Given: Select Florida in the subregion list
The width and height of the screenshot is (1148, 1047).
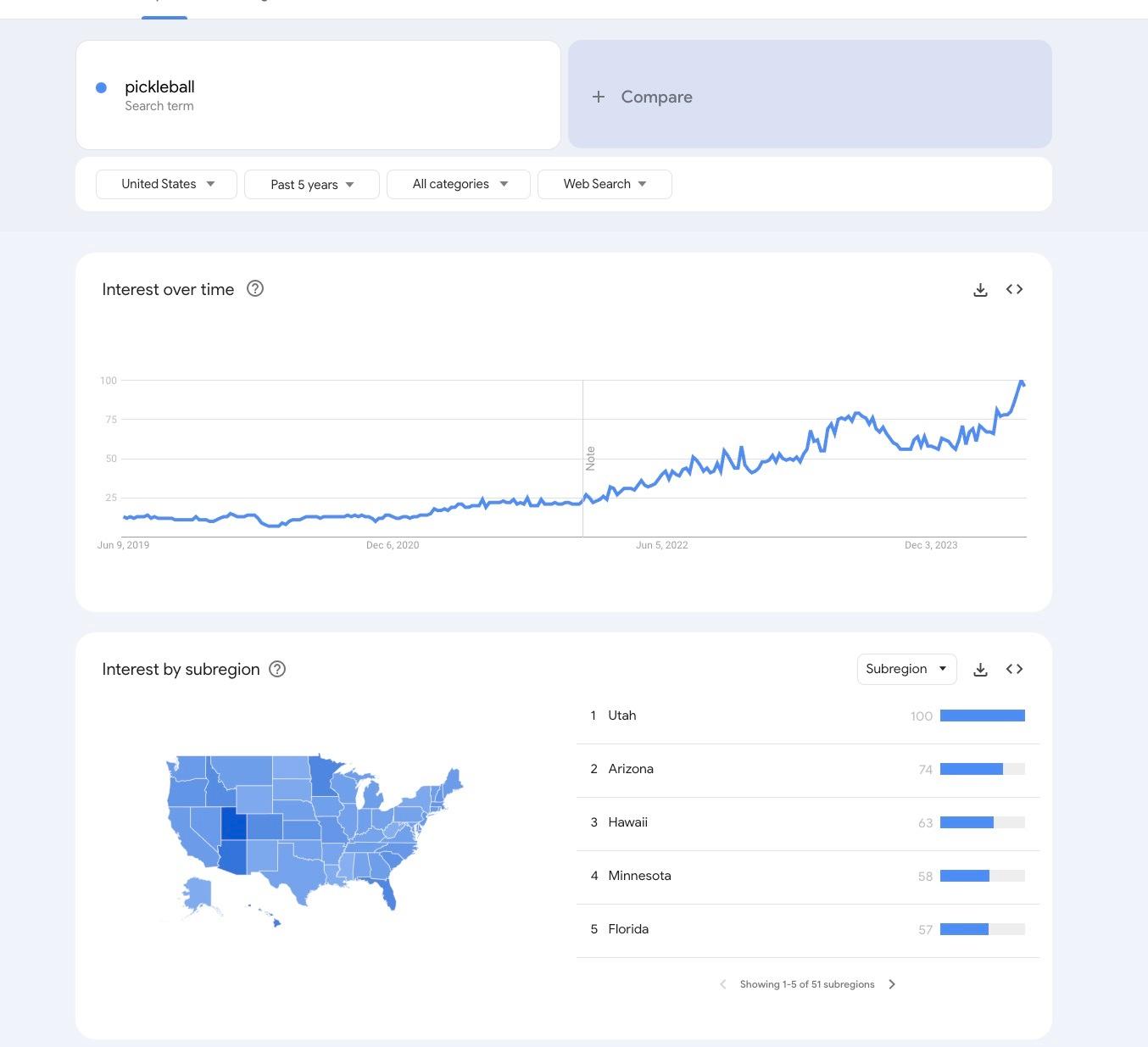Looking at the screenshot, I should [628, 929].
